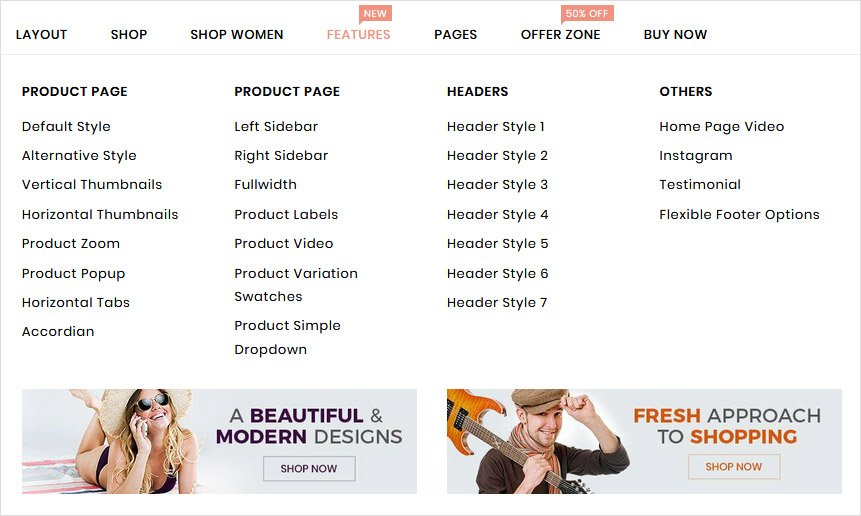Open the FEATURES menu item
This screenshot has width=861, height=516.
click(358, 35)
